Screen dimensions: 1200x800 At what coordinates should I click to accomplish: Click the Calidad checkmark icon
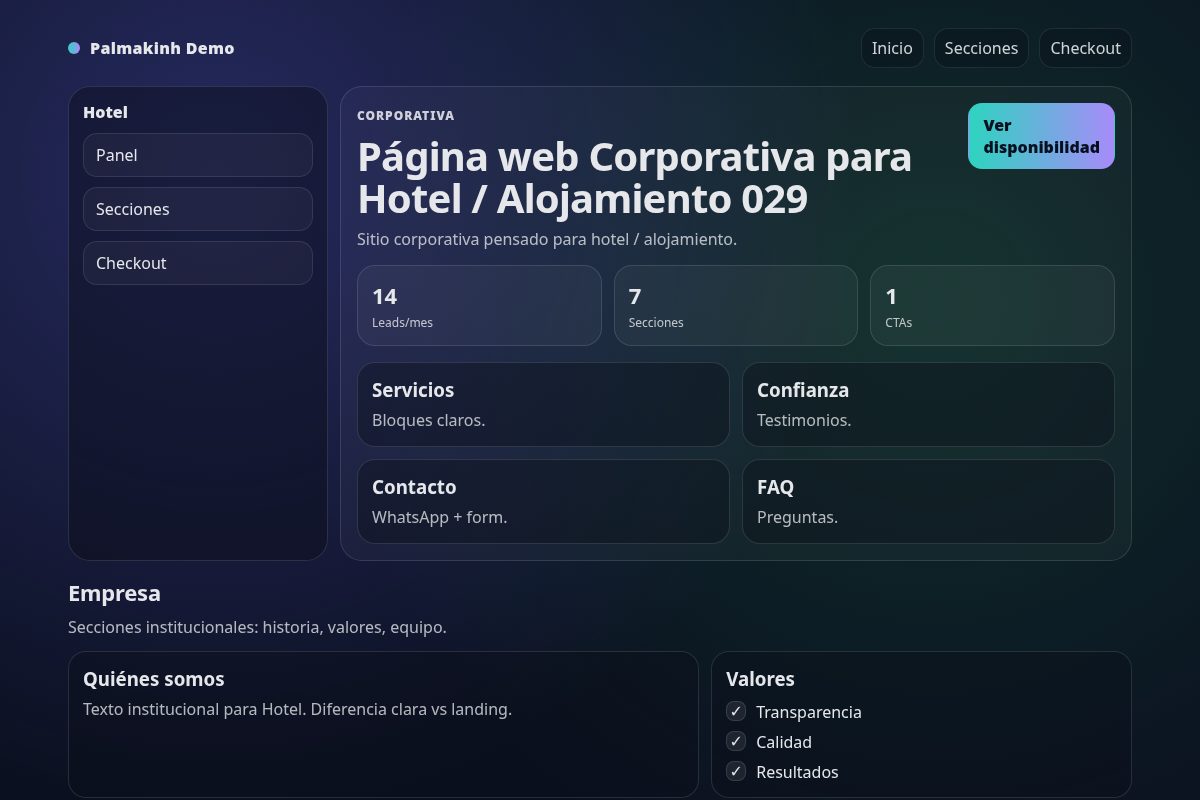pos(735,741)
